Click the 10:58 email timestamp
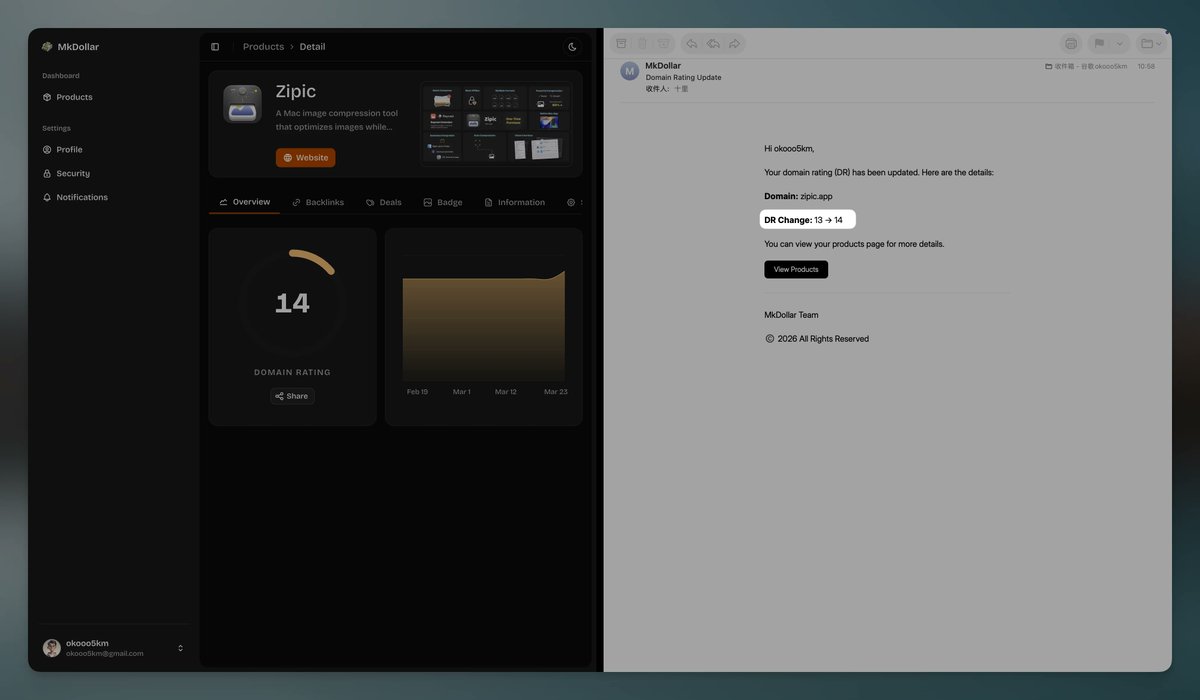The image size is (1200, 700). click(1146, 66)
